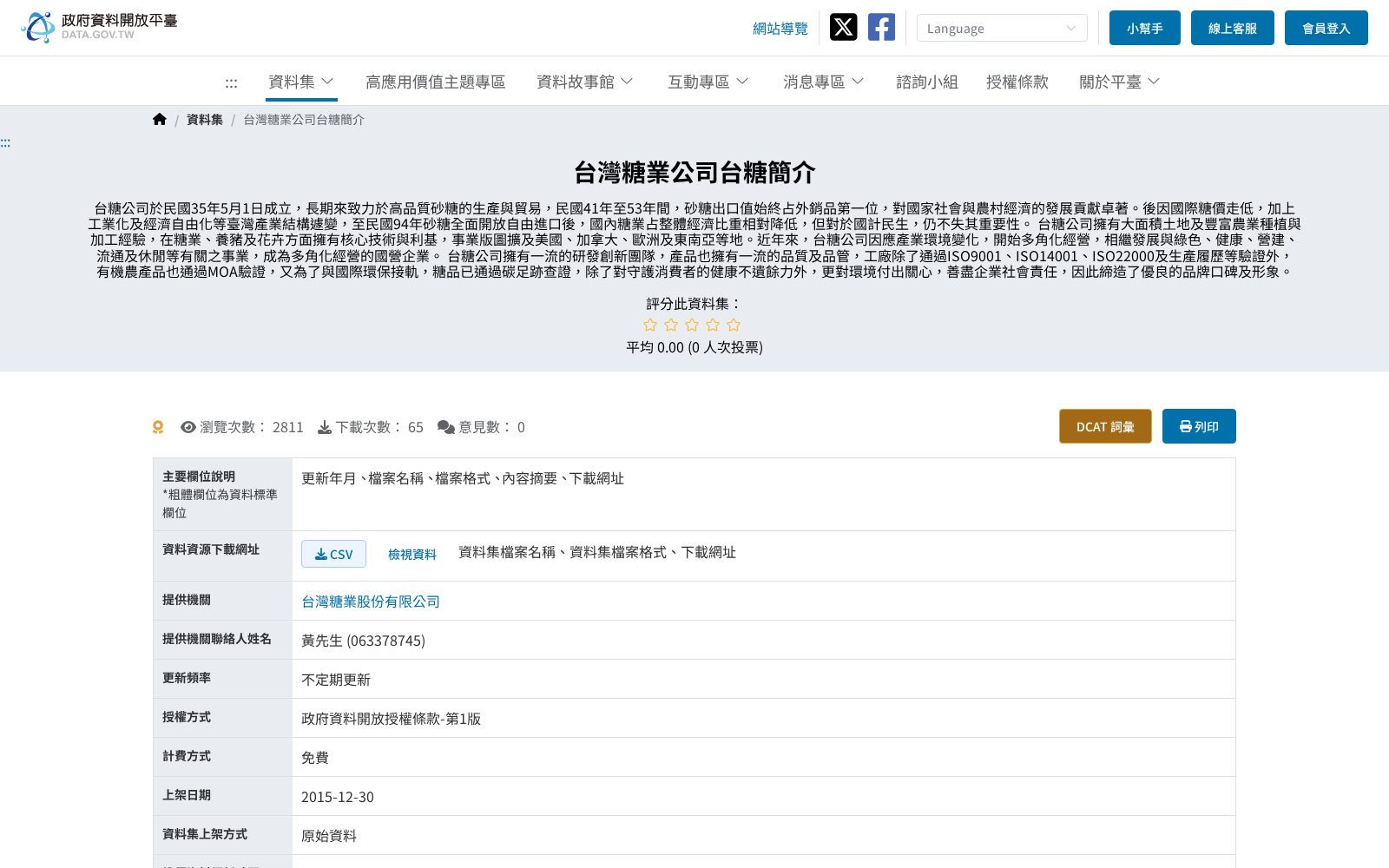The image size is (1389, 868).
Task: Click the gold medal badge icon
Action: coord(158,427)
